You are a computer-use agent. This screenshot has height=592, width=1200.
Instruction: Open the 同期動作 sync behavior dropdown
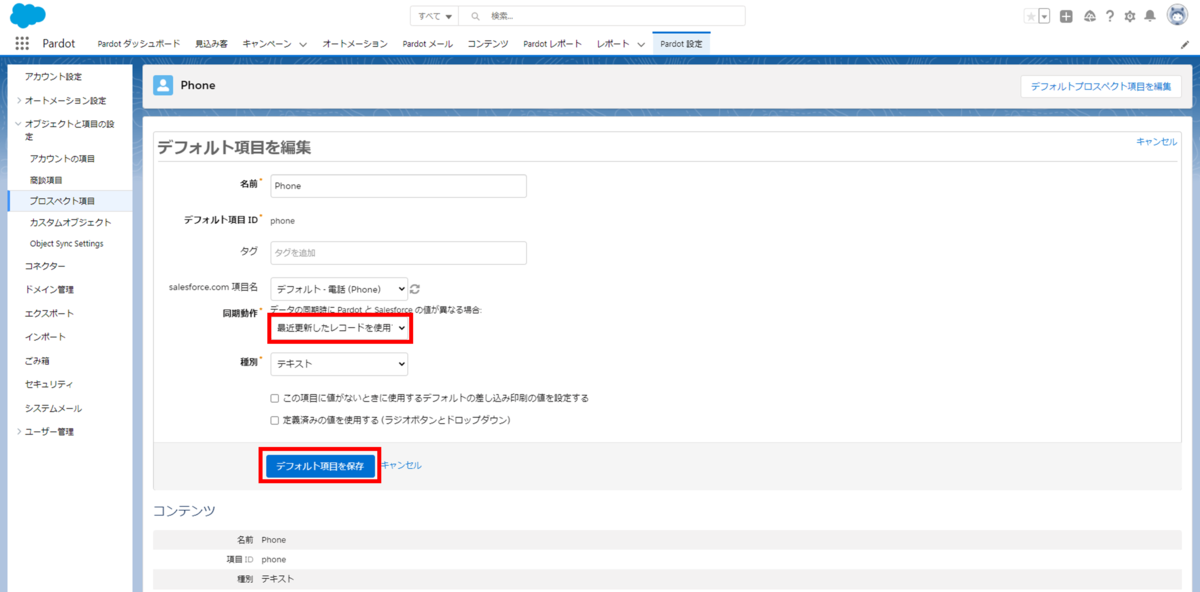click(x=339, y=328)
